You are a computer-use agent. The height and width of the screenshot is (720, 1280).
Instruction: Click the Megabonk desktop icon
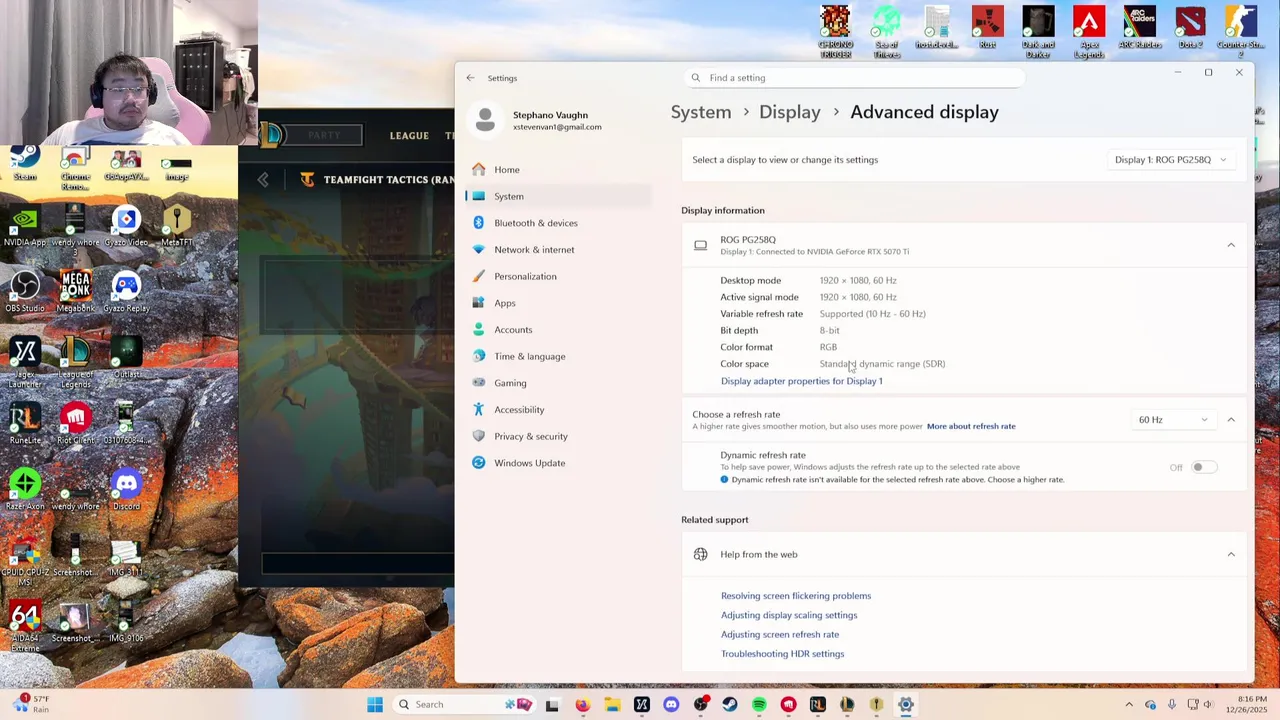point(75,292)
